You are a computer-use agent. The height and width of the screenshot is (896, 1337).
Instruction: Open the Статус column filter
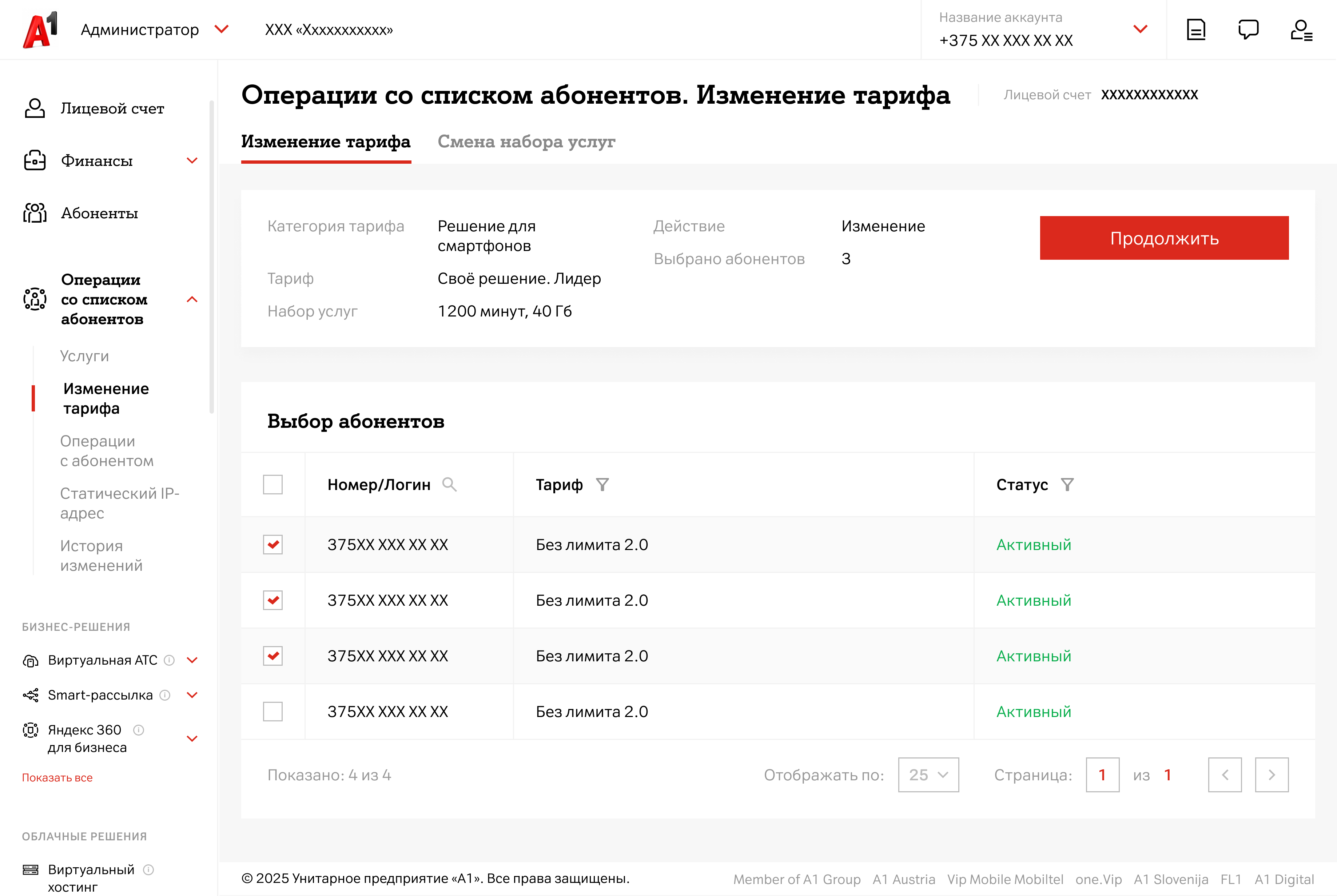tap(1067, 485)
